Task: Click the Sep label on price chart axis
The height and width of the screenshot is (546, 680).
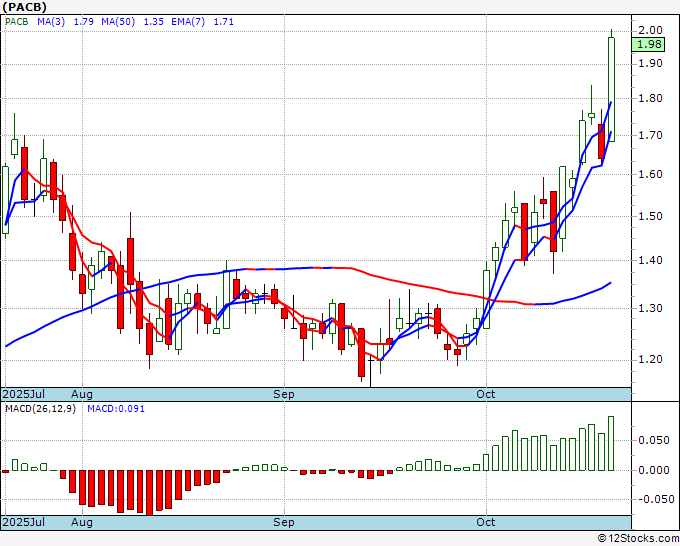Action: pos(284,394)
